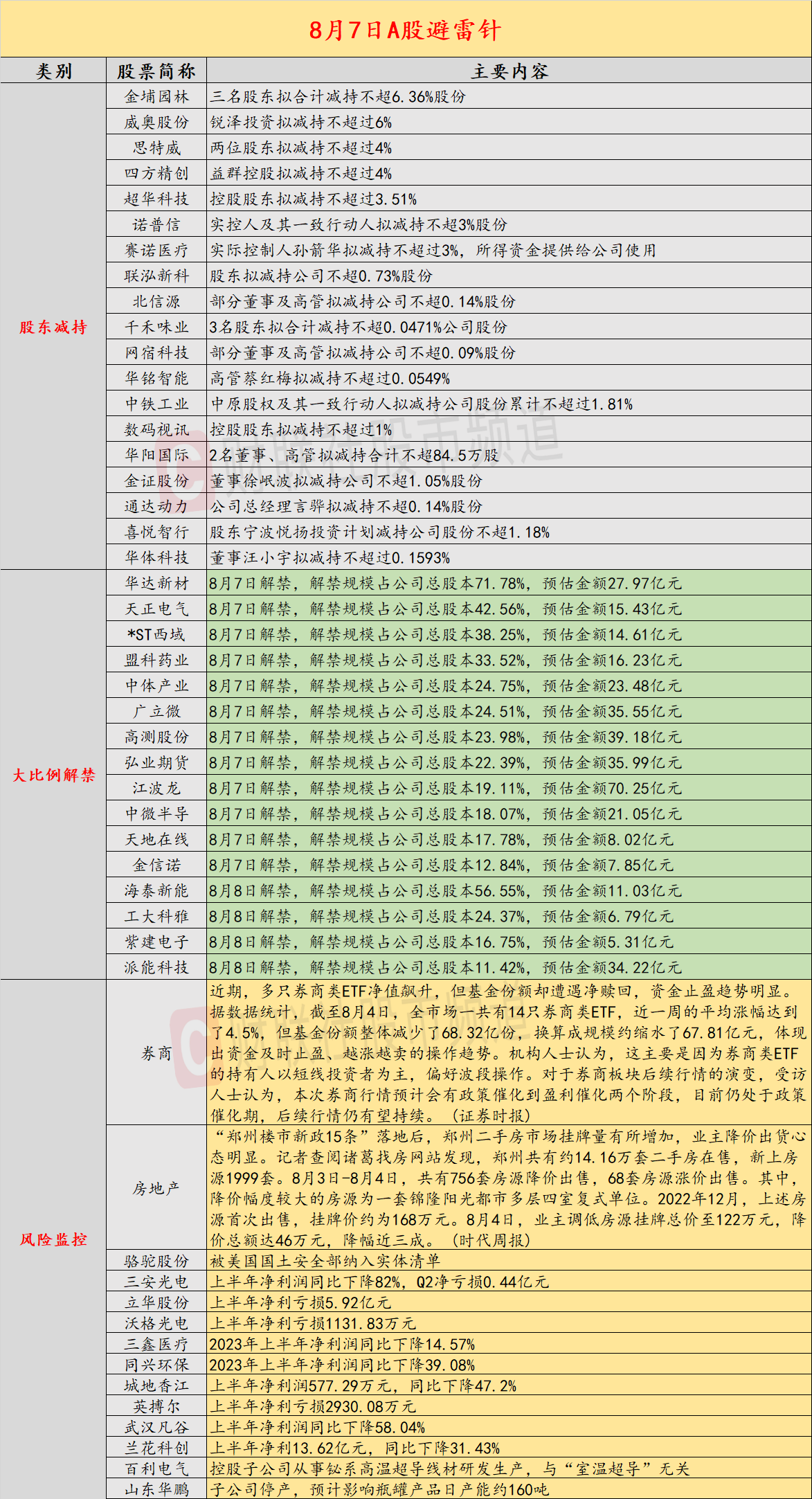Click the 风险监控 category cell

(x=53, y=1239)
